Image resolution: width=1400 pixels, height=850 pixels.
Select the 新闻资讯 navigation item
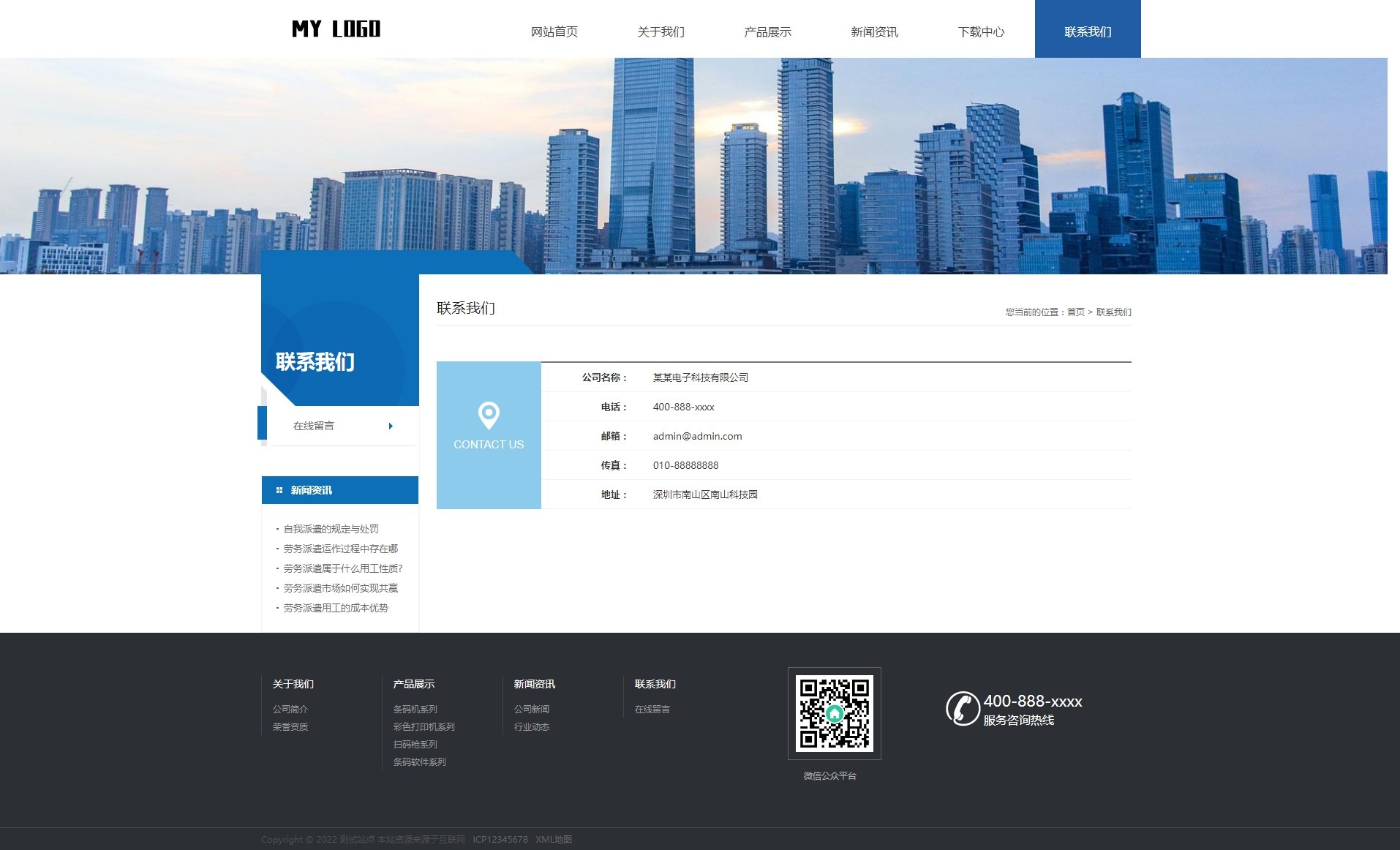(x=874, y=31)
